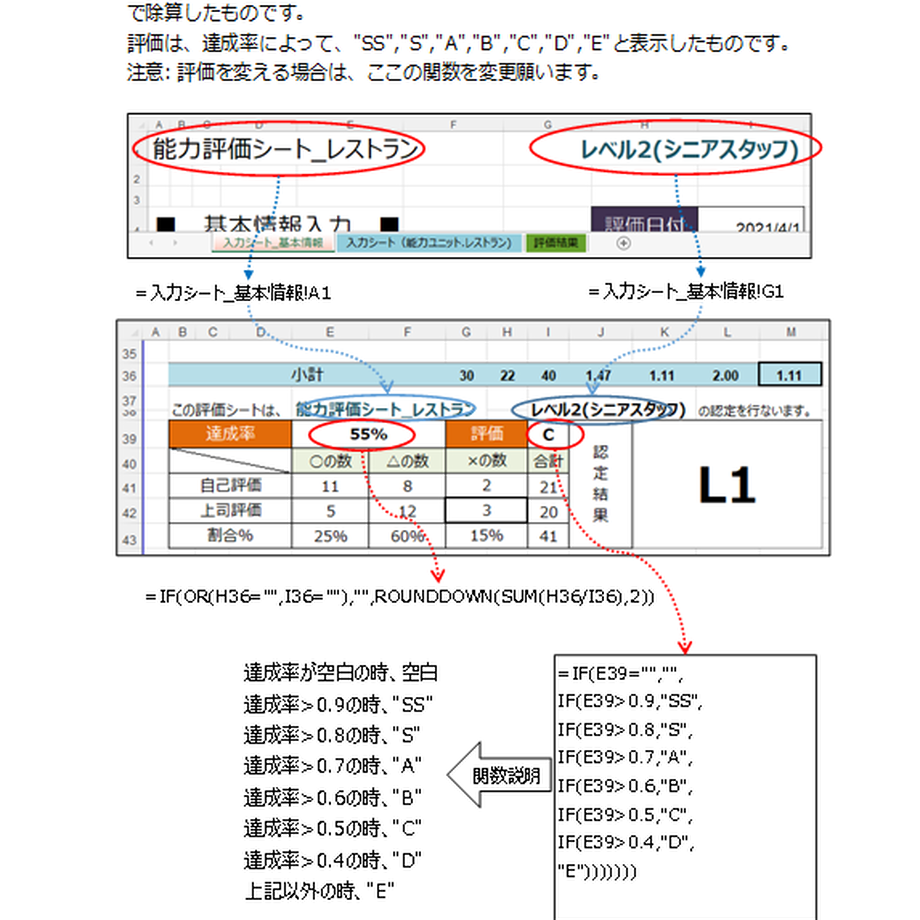The image size is (920, 920).
Task: Select the 25% ratio cell
Action: point(330,536)
